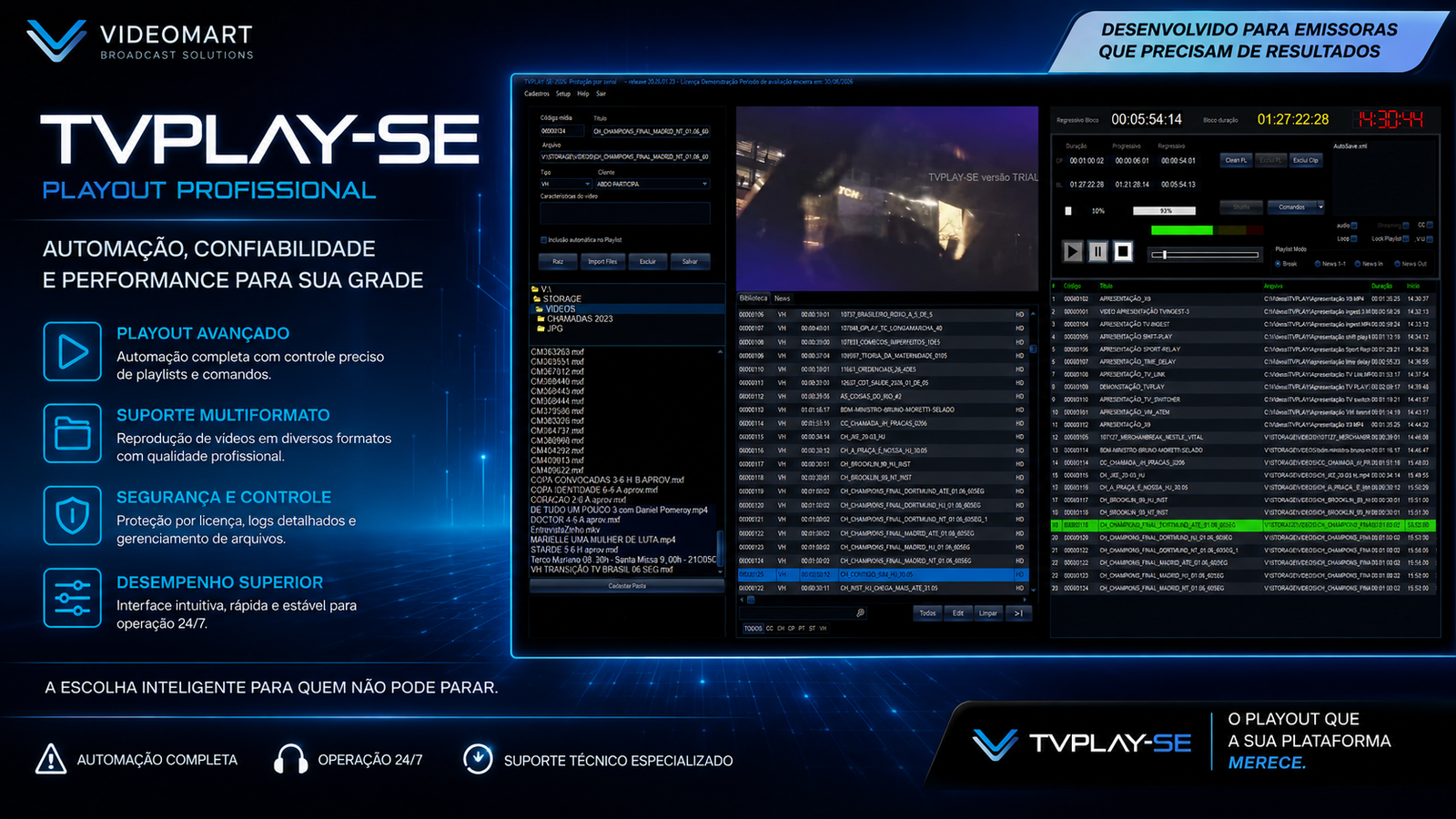Click the Sair menu item
Screen dimensions: 1456x819
click(x=601, y=94)
